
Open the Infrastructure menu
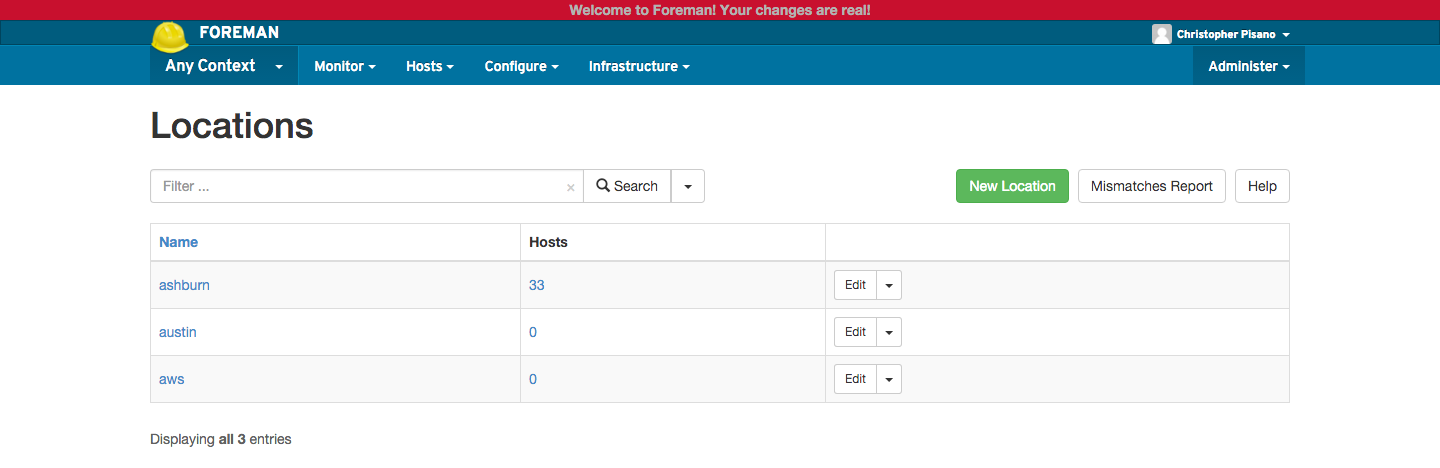[639, 66]
